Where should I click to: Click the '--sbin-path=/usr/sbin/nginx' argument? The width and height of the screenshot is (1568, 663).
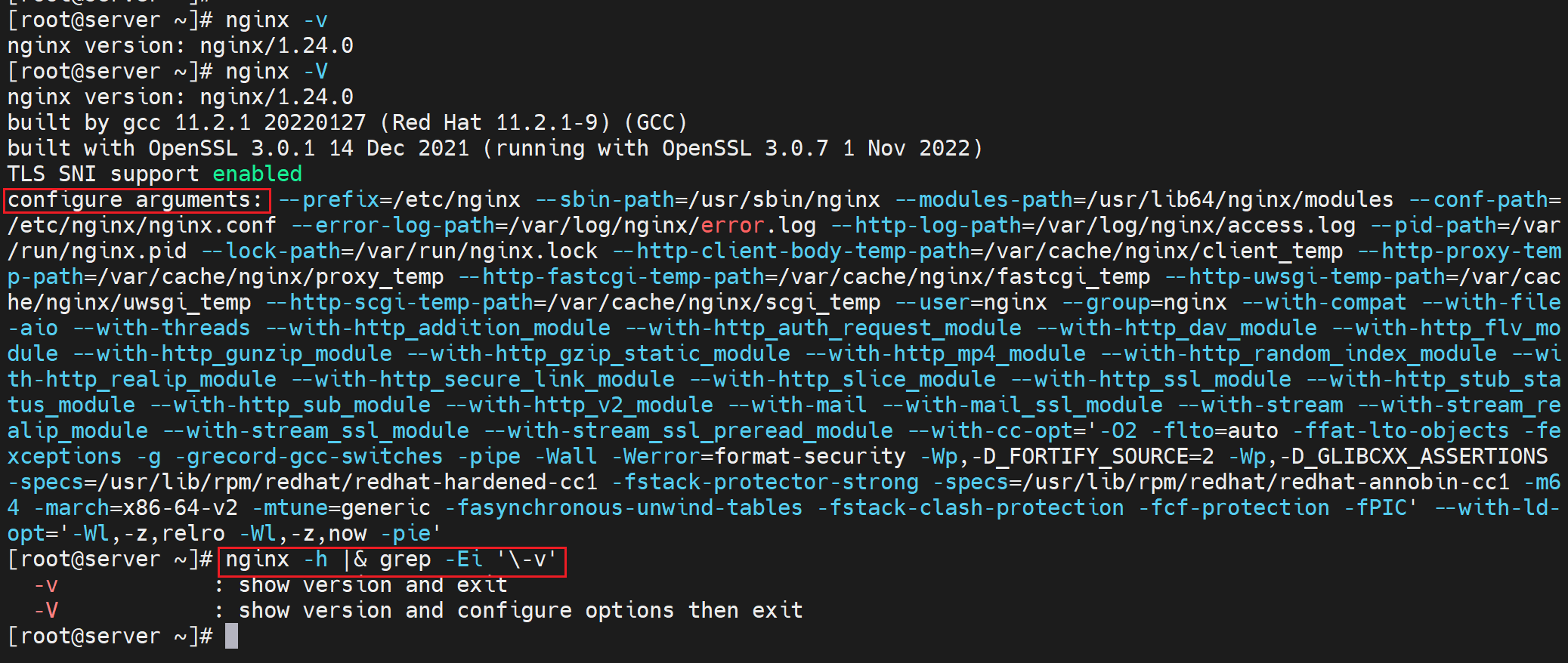point(708,200)
